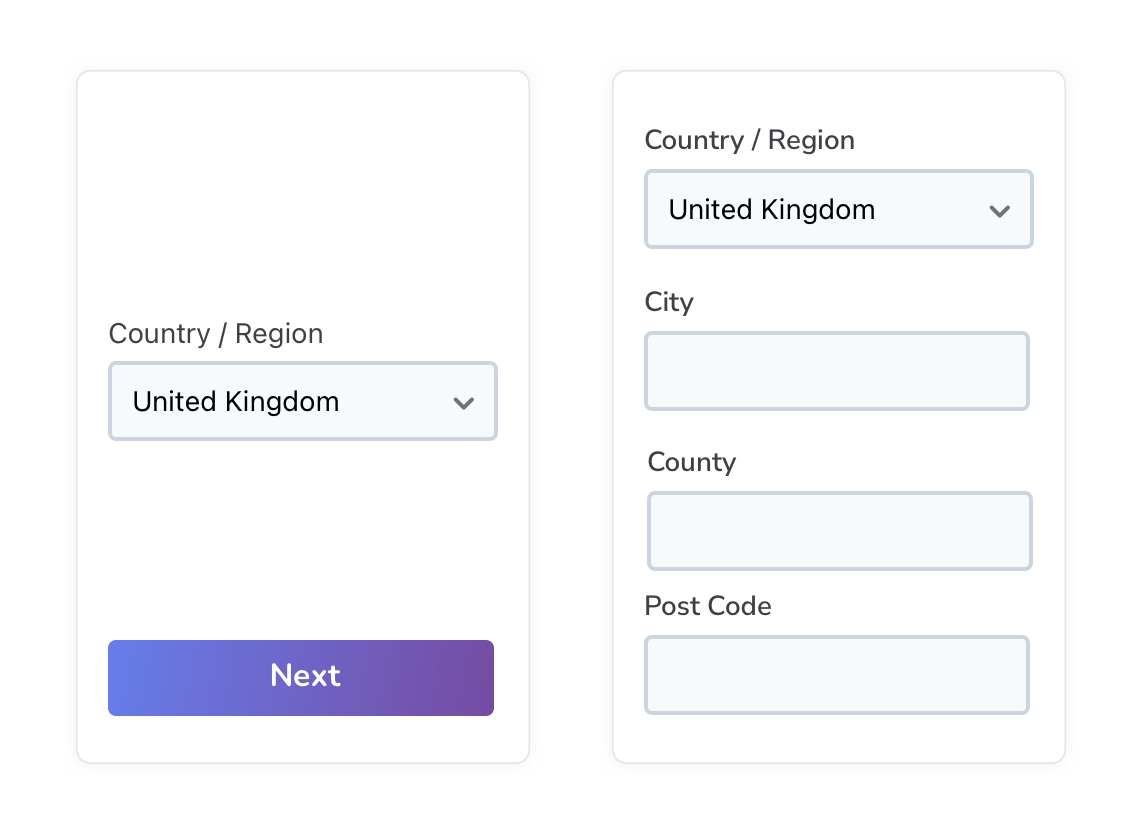This screenshot has width=1142, height=834.
Task: Click the Post Code label
Action: 708,606
